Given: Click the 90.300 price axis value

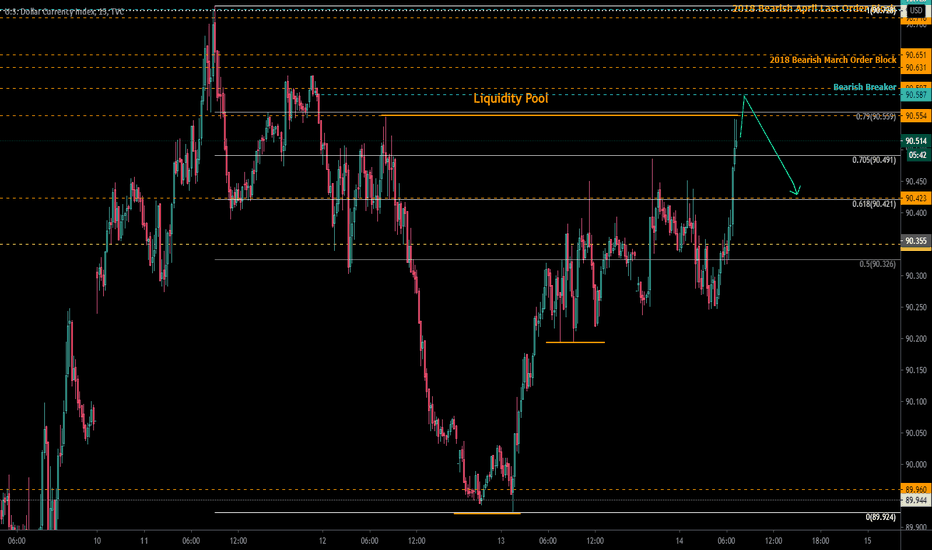Looking at the screenshot, I should [x=916, y=276].
